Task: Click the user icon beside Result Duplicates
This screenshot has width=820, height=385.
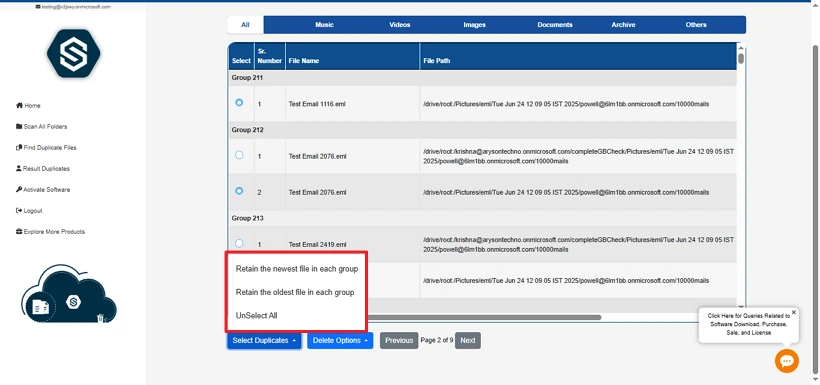Action: (19, 168)
